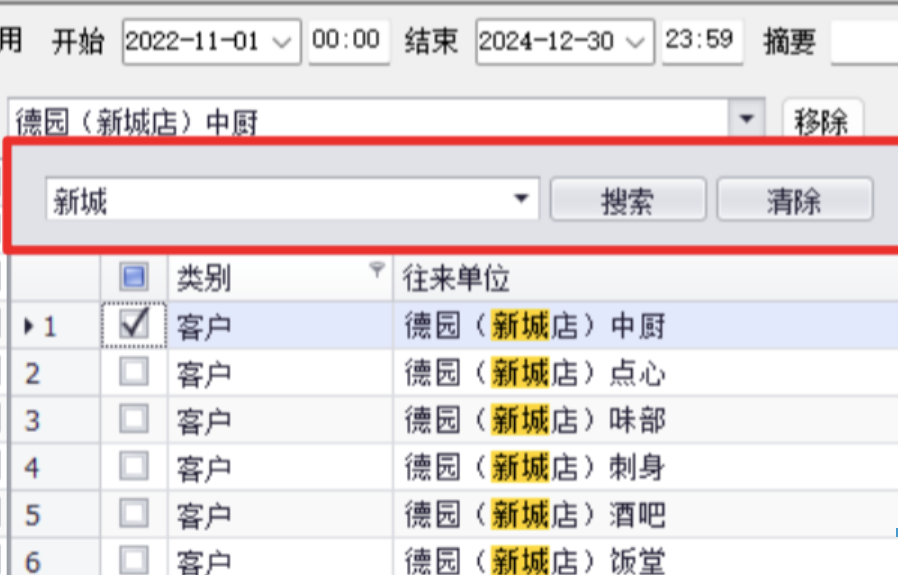Viewport: 898px width, 575px height.
Task: Click the end time 23:59 field
Action: coord(702,41)
